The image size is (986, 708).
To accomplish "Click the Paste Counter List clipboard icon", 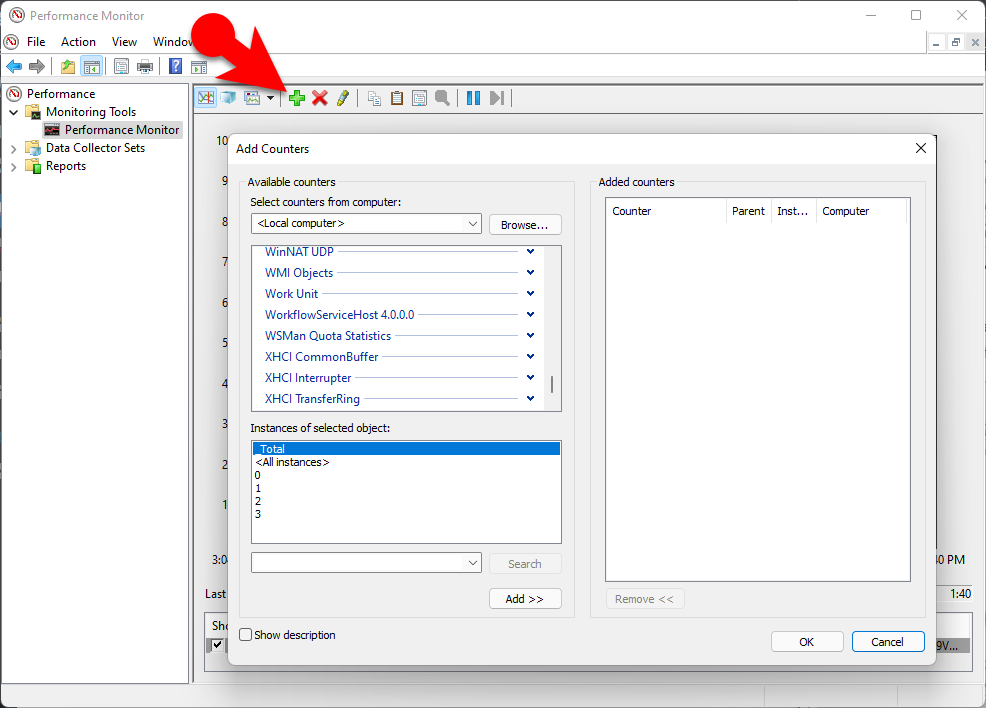I will [397, 98].
